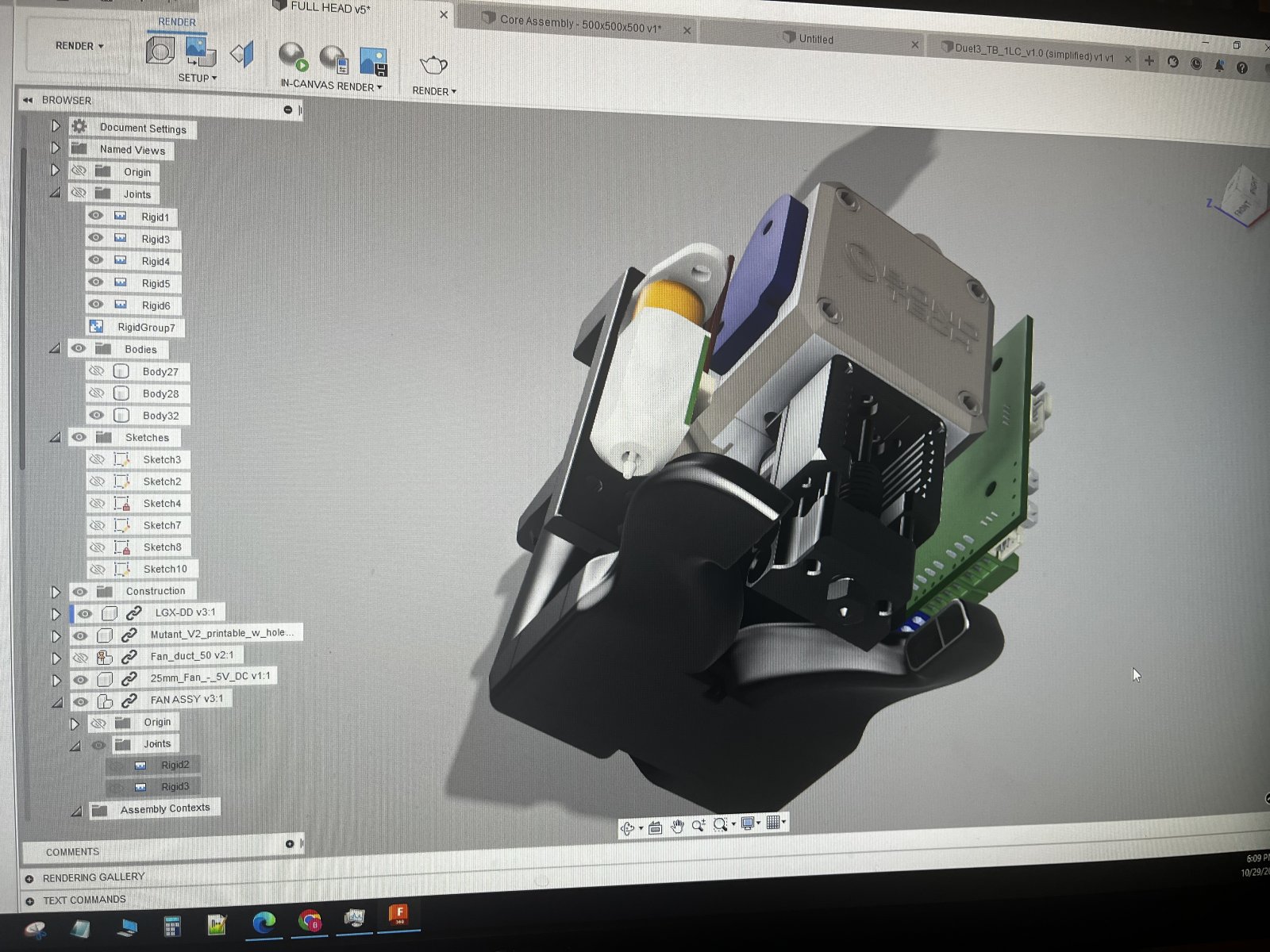Show hidden Sketch10
This screenshot has height=952, width=1270.
(x=97, y=569)
